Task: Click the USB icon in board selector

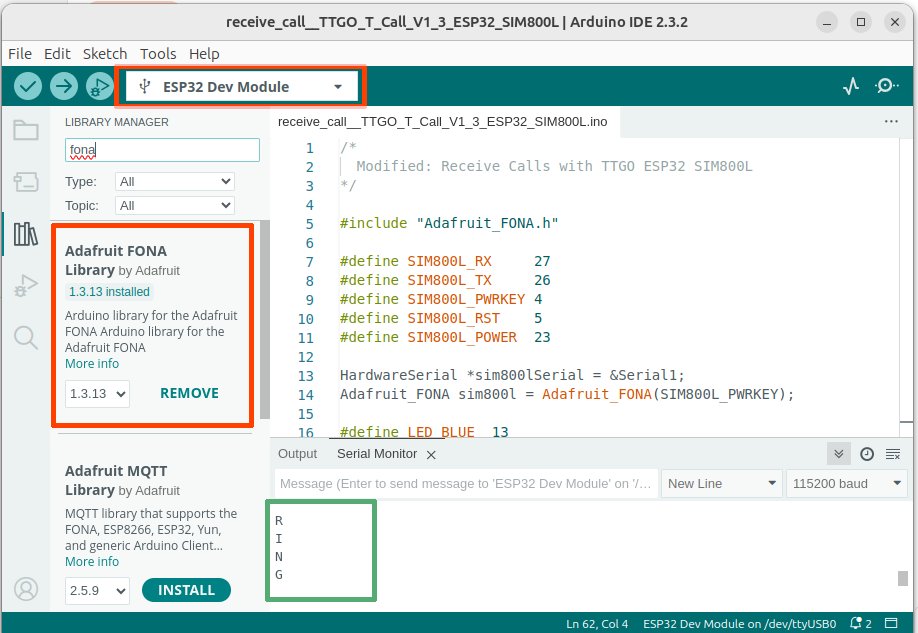Action: [x=145, y=87]
